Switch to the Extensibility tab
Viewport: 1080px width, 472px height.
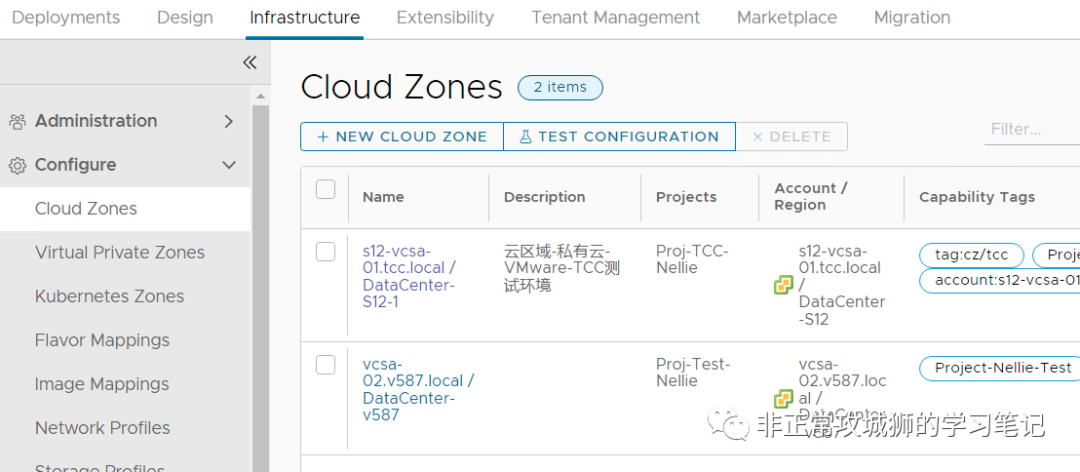point(445,18)
